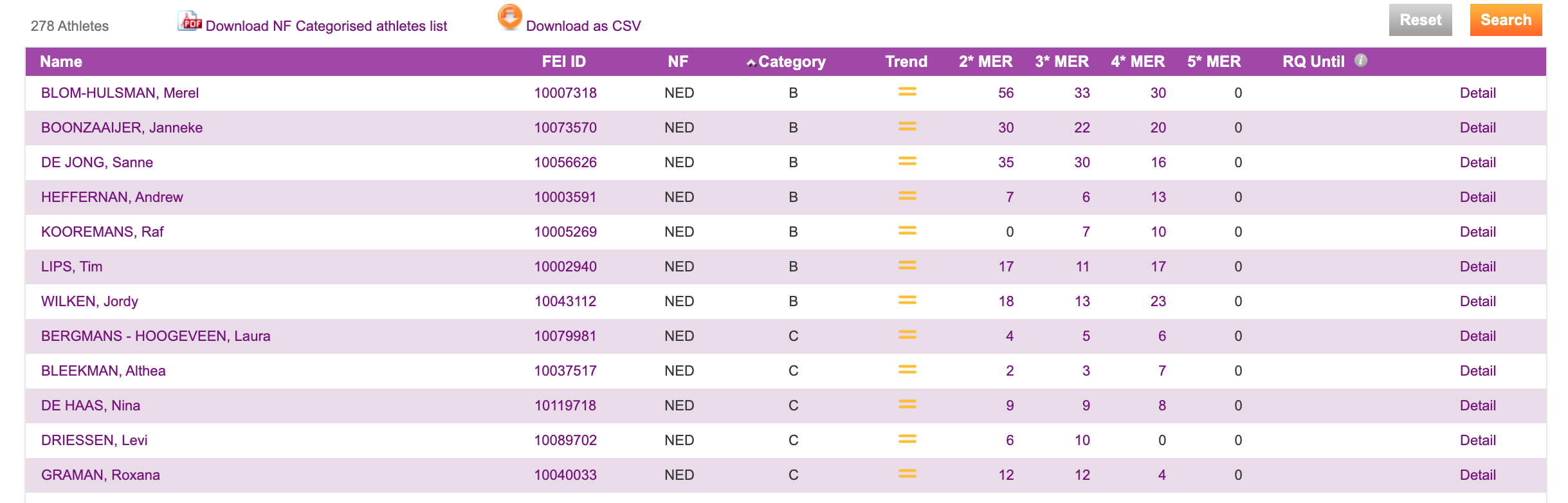Sort table by Name column header
Viewport: 1568px width, 503px height.
pos(61,62)
